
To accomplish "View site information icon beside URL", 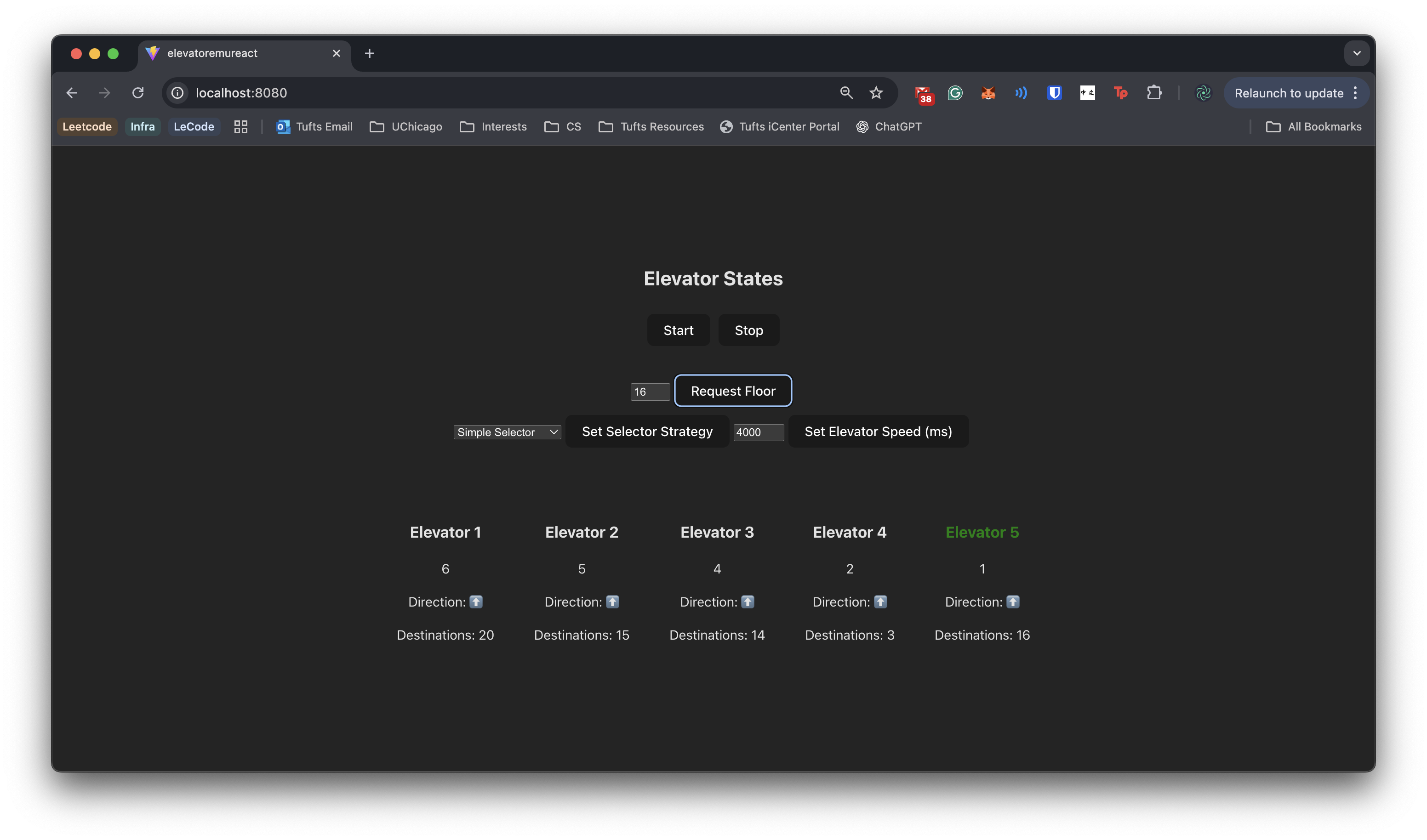I will click(x=178, y=93).
